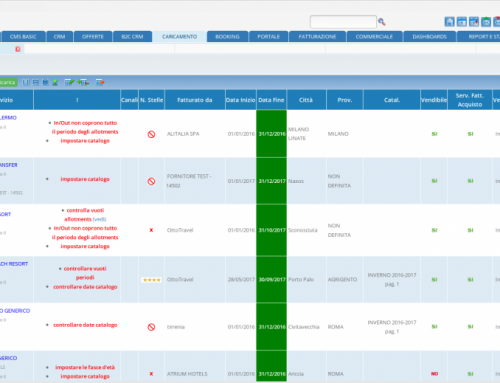Open the CMS BASIC tab
The width and height of the screenshot is (500, 383).
click(23, 37)
